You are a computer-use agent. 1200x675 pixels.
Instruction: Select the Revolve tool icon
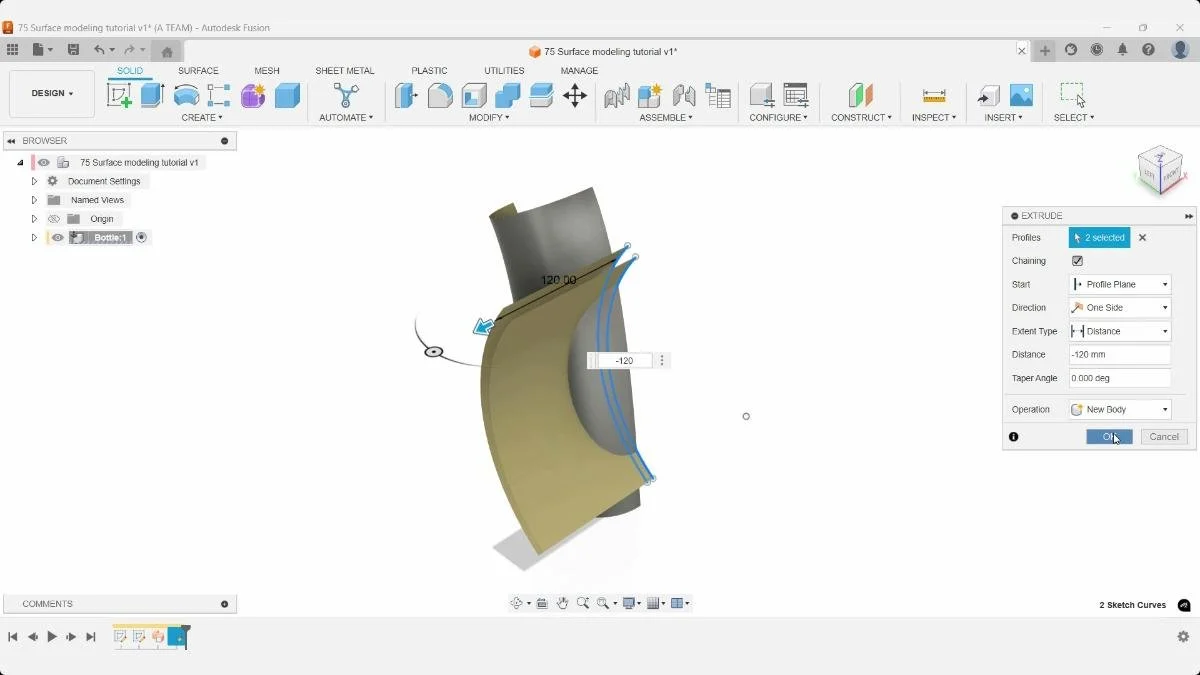pos(186,96)
